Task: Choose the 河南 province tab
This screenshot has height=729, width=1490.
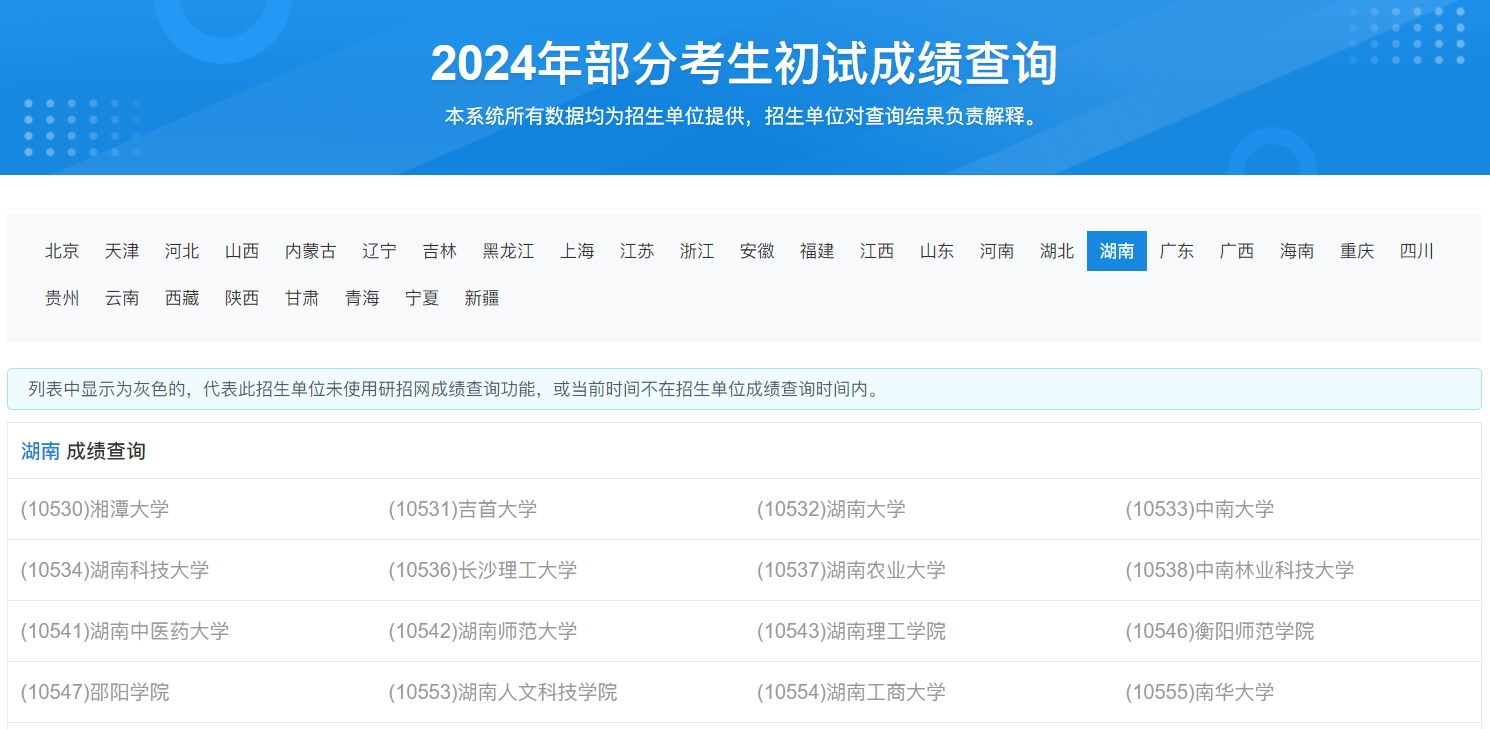Action: (x=997, y=251)
